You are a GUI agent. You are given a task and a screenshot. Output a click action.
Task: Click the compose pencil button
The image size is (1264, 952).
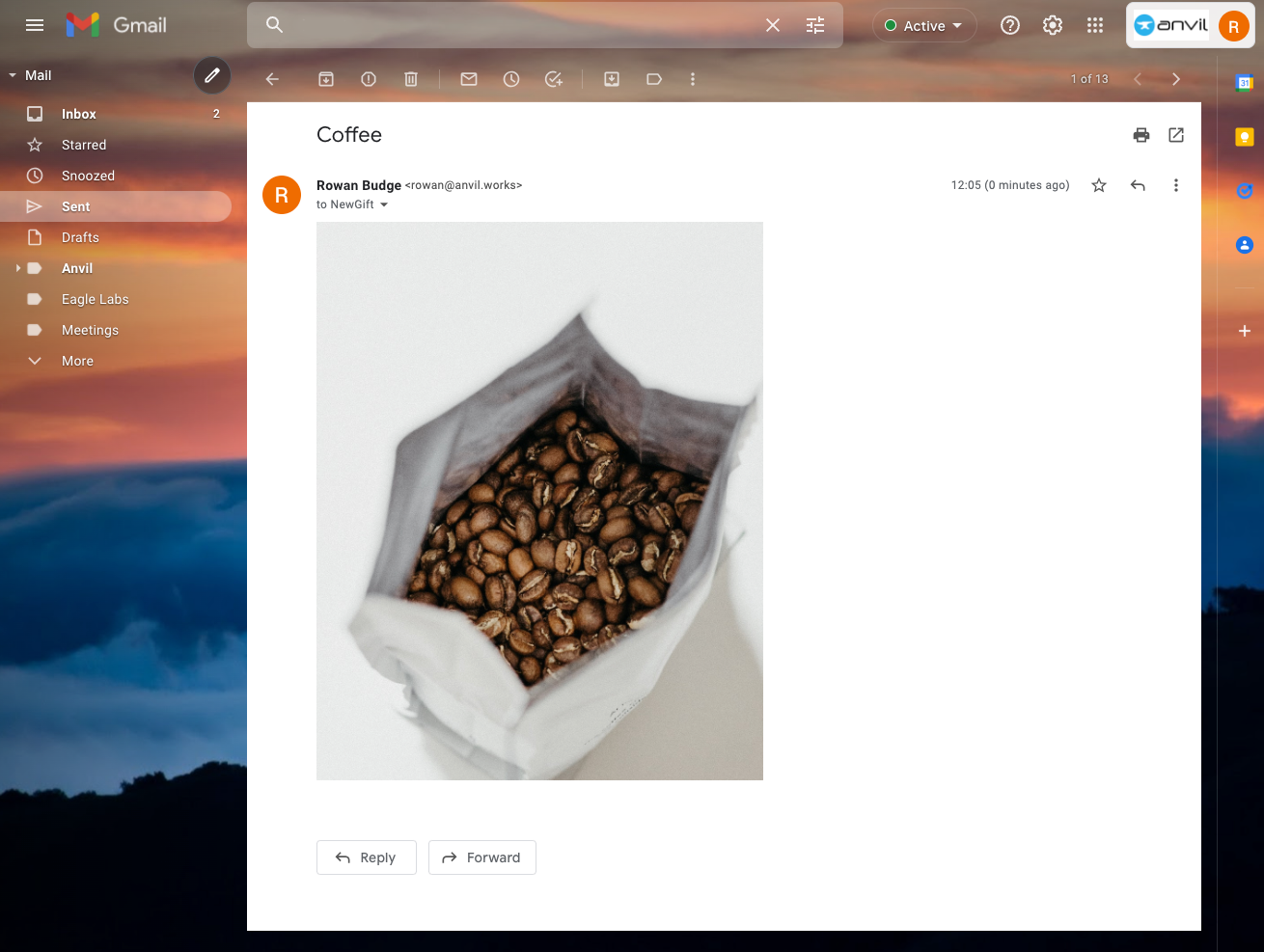click(x=212, y=75)
